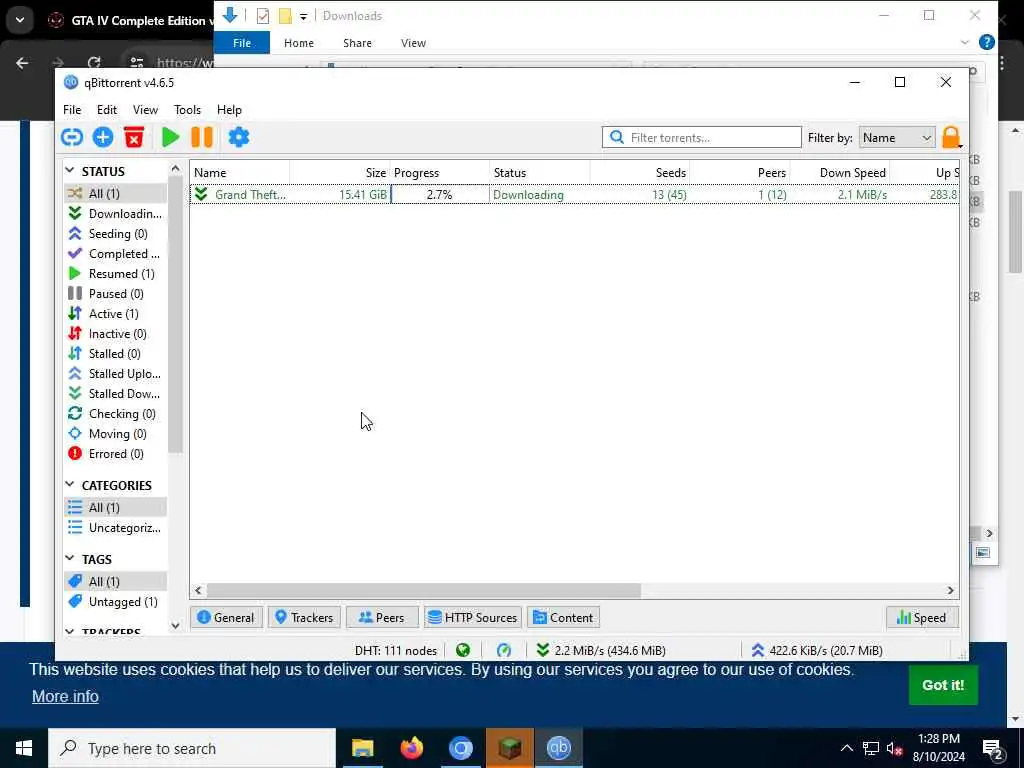Open the View menu in qBittorrent
The height and width of the screenshot is (768, 1024).
click(145, 110)
